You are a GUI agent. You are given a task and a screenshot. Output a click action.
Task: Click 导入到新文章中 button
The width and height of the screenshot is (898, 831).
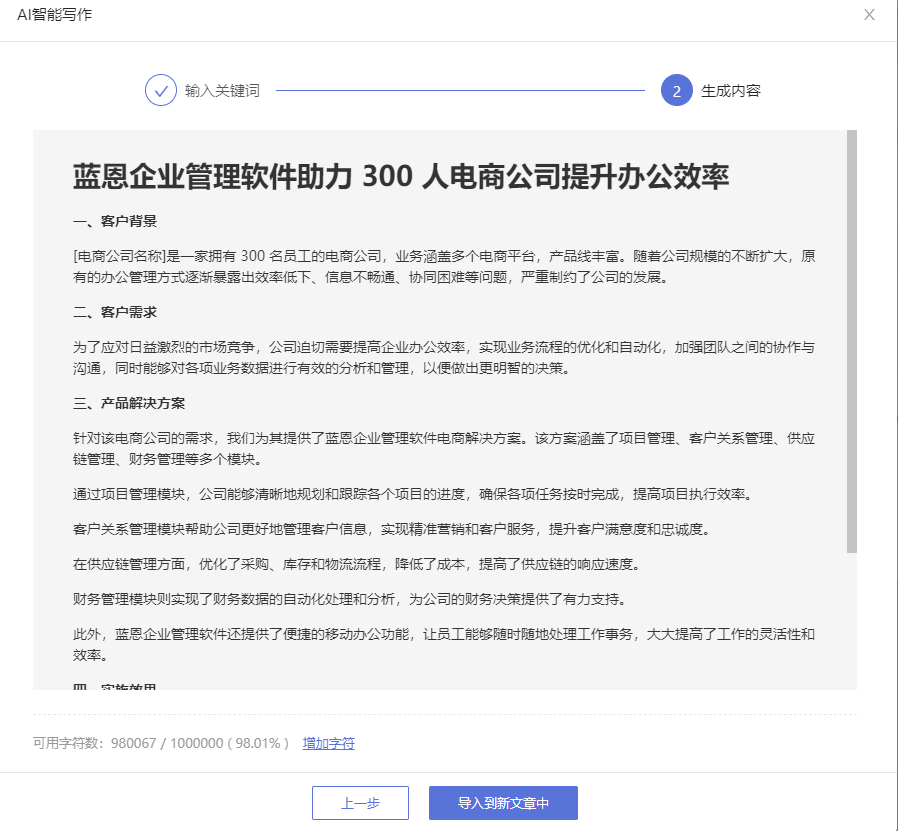point(503,803)
